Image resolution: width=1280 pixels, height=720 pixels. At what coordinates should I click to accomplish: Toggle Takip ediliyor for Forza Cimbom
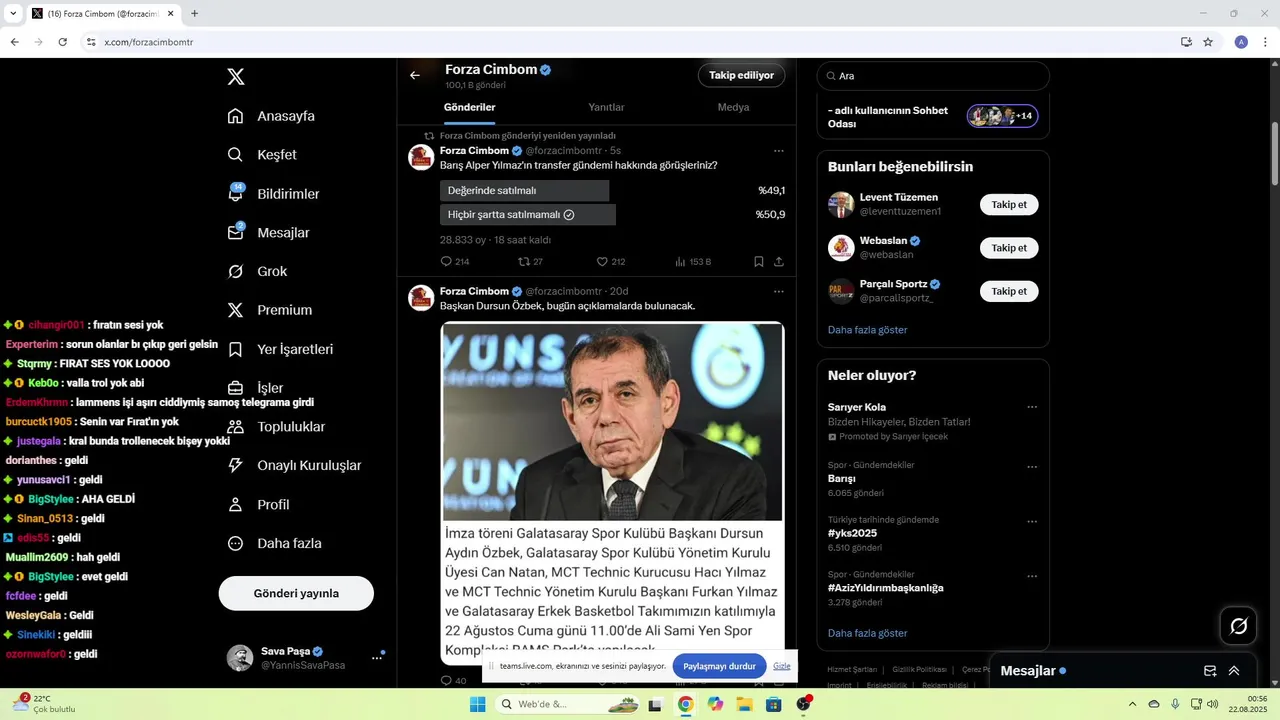click(x=742, y=75)
